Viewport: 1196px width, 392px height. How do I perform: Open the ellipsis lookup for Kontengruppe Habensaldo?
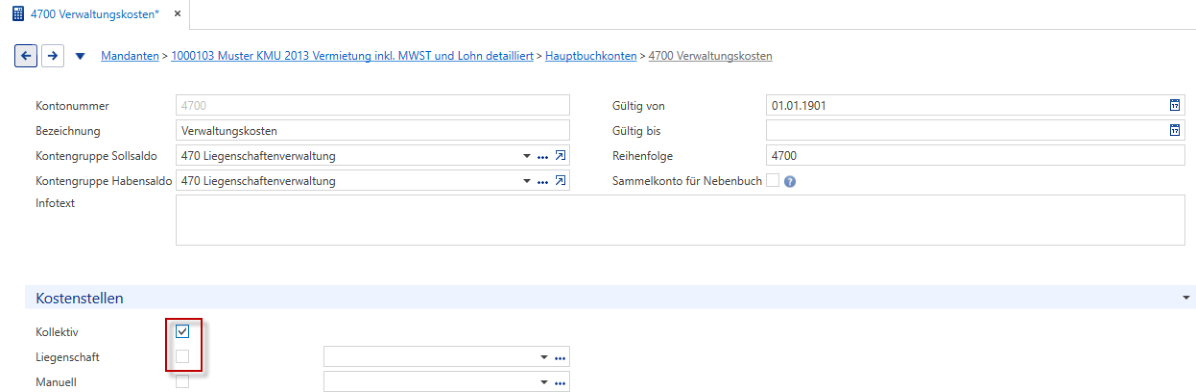(542, 182)
